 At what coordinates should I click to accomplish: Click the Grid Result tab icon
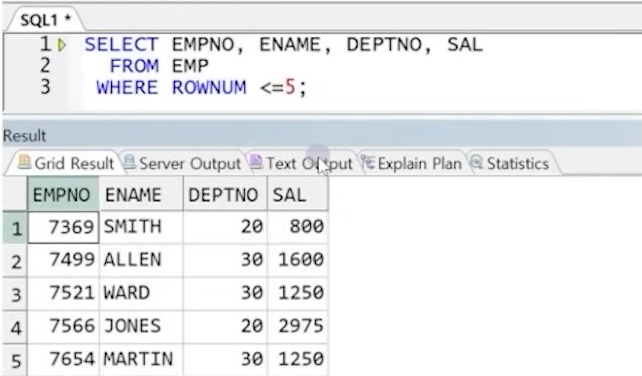[24, 162]
